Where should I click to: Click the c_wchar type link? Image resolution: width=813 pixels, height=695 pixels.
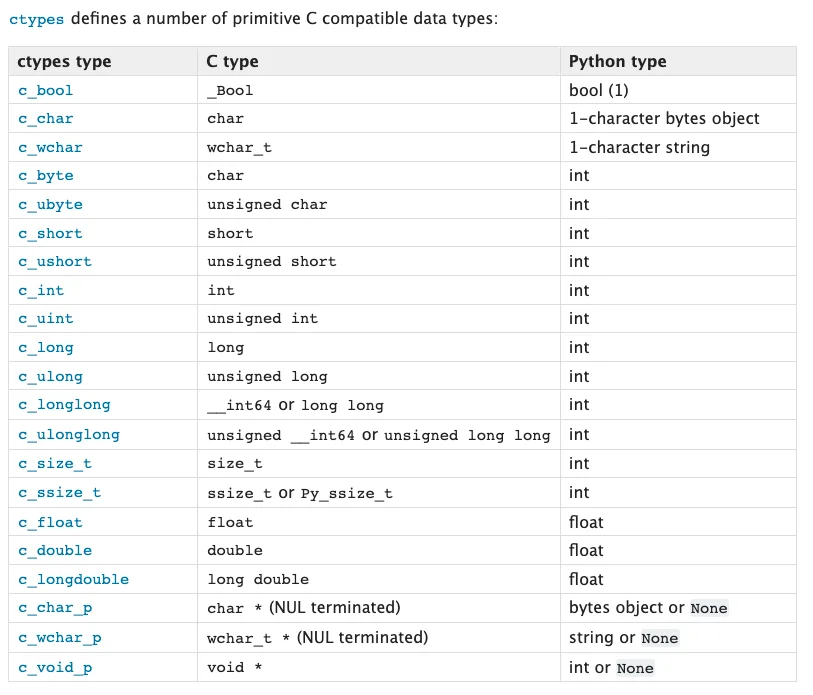pos(50,147)
